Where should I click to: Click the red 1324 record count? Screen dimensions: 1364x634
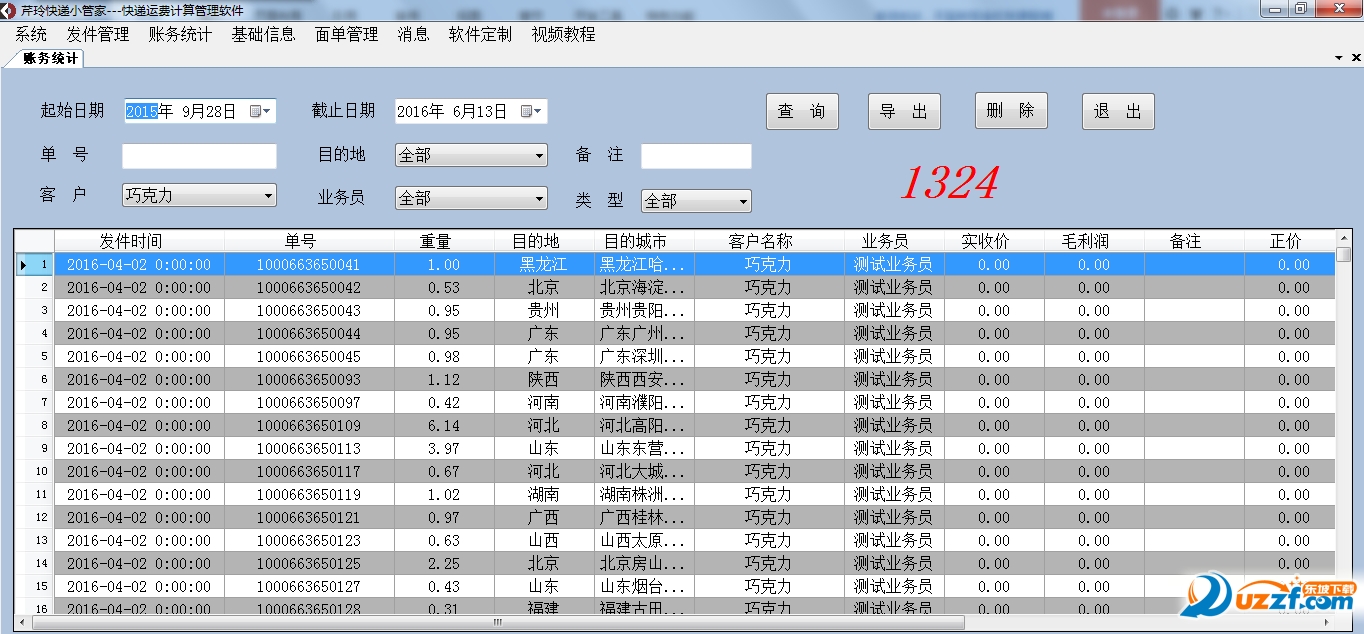click(949, 183)
